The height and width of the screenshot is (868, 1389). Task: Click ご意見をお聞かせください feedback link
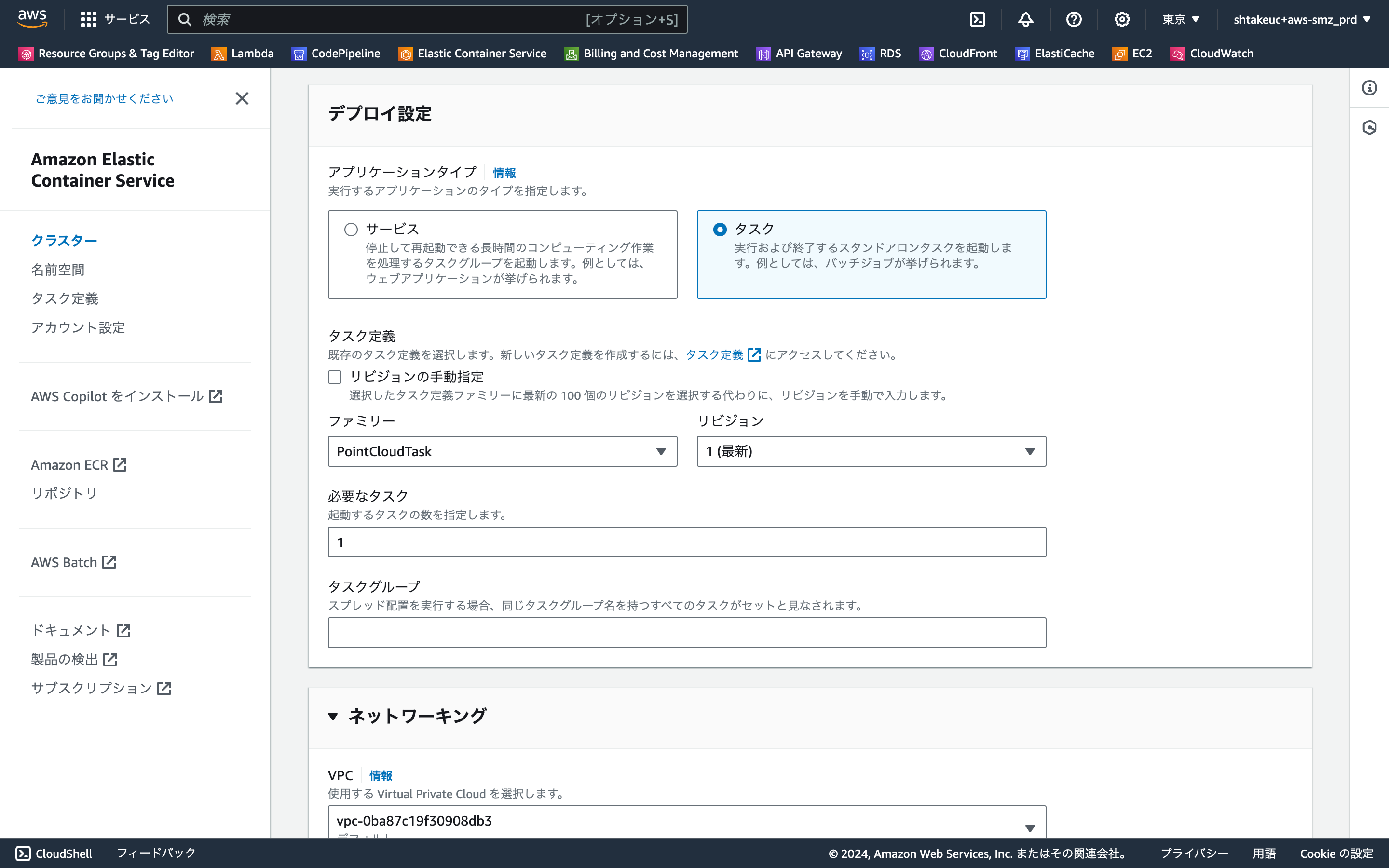pos(105,98)
